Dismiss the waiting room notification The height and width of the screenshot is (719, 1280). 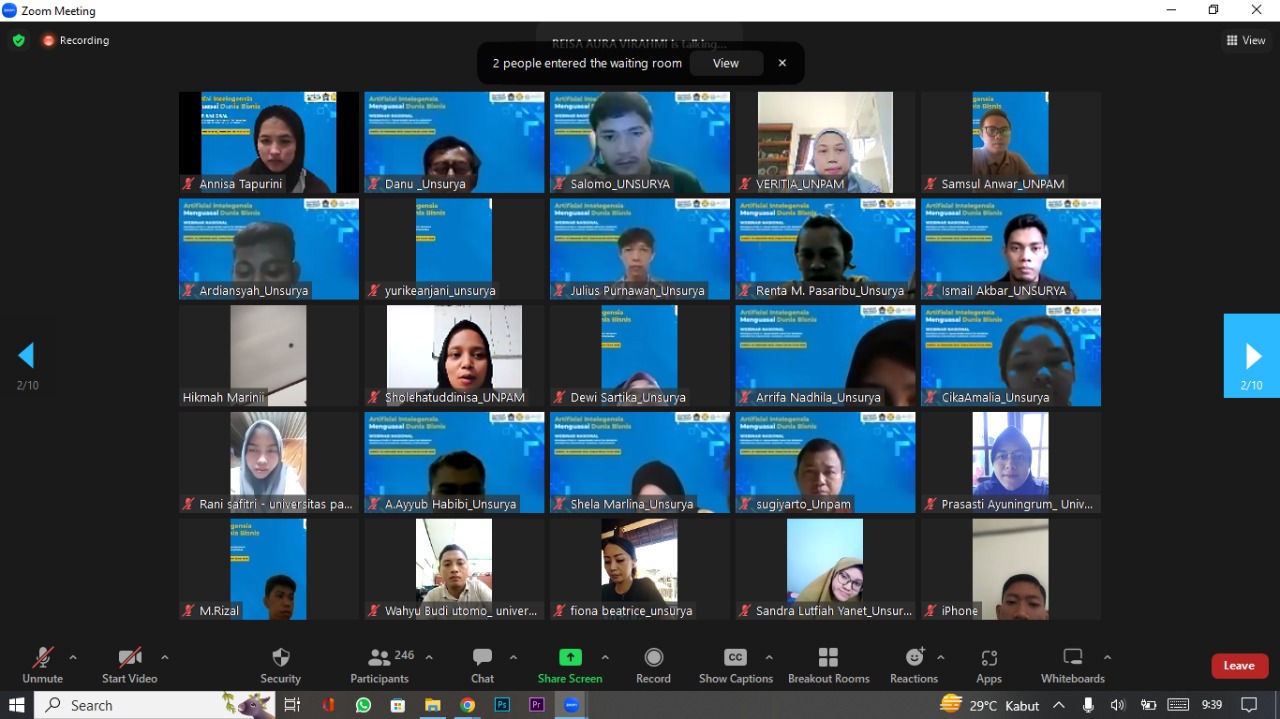point(782,63)
